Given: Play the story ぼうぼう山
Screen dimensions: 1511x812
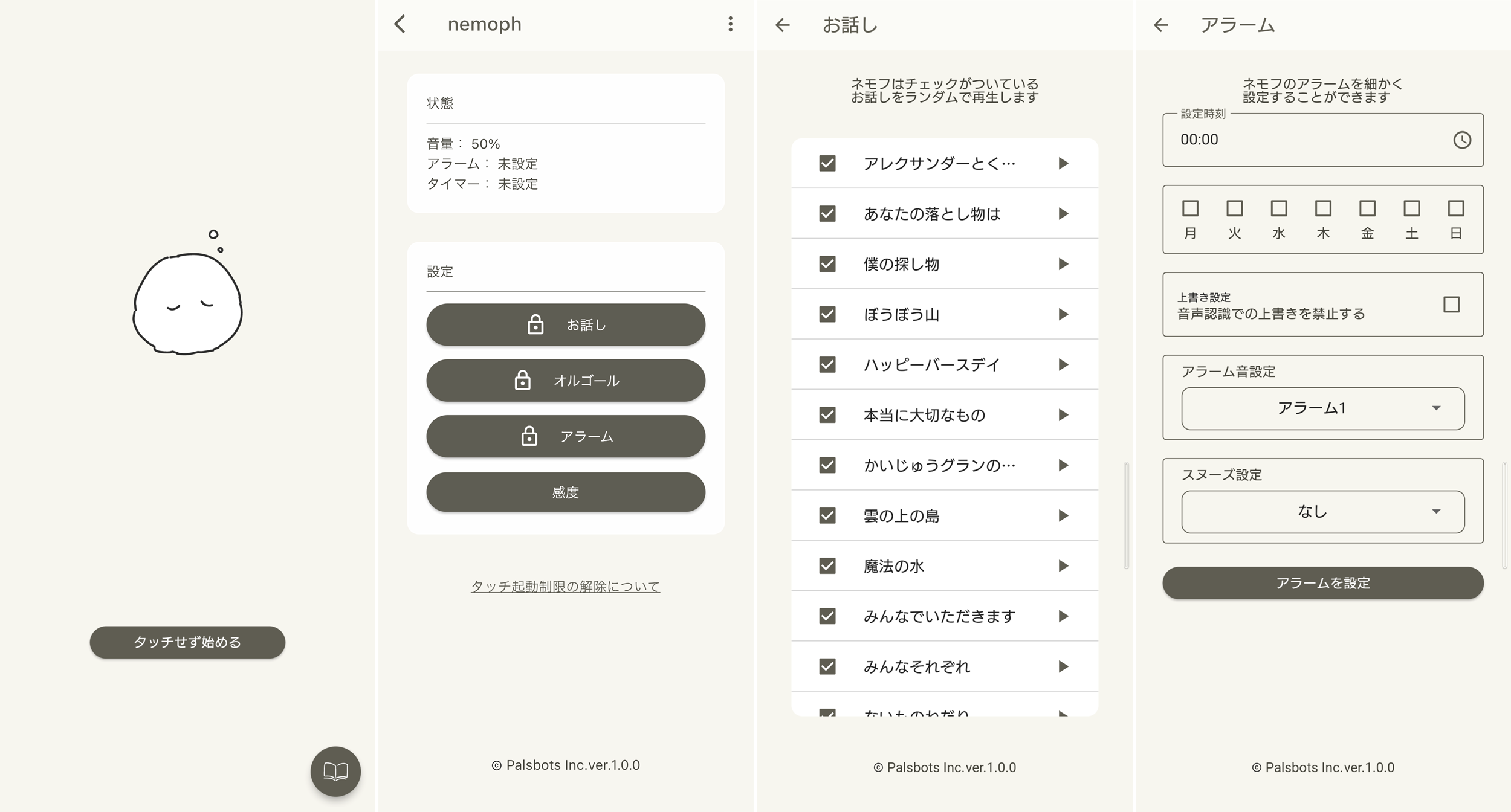Looking at the screenshot, I should coord(1063,314).
